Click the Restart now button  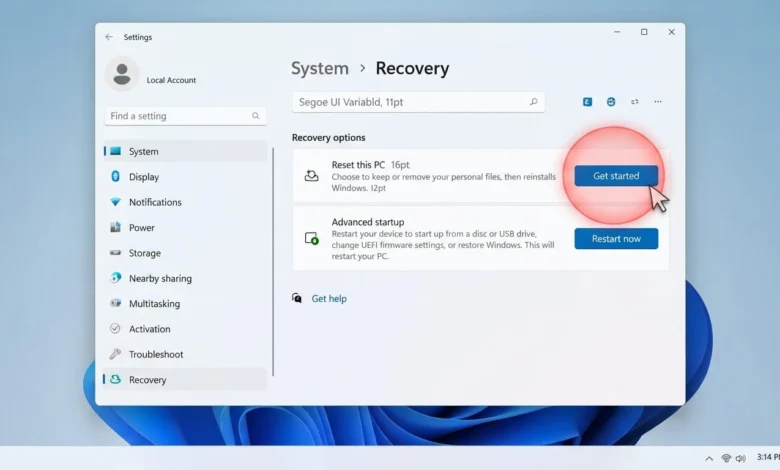(616, 239)
